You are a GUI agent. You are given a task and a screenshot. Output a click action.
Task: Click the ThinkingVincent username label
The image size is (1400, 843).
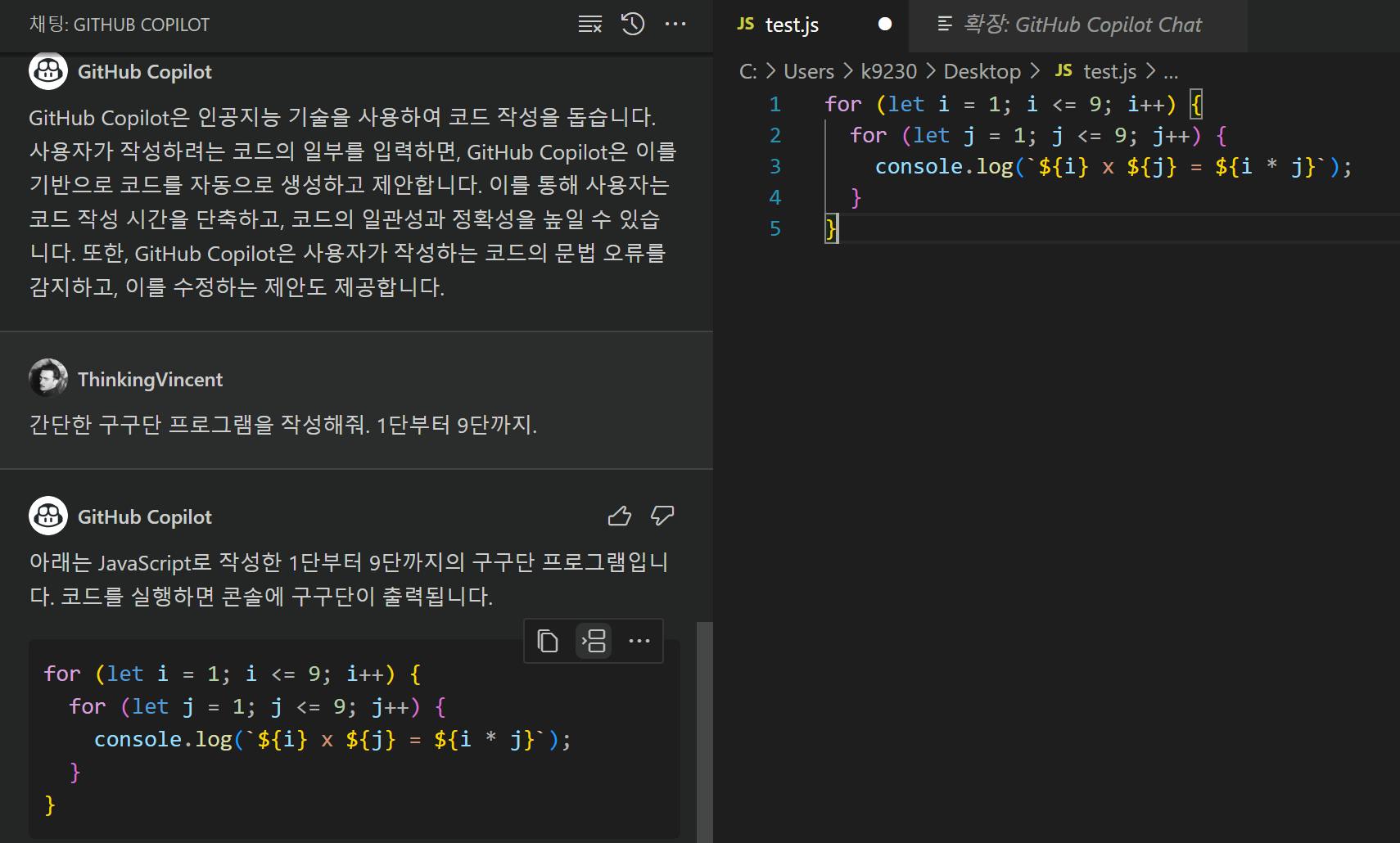click(x=150, y=380)
